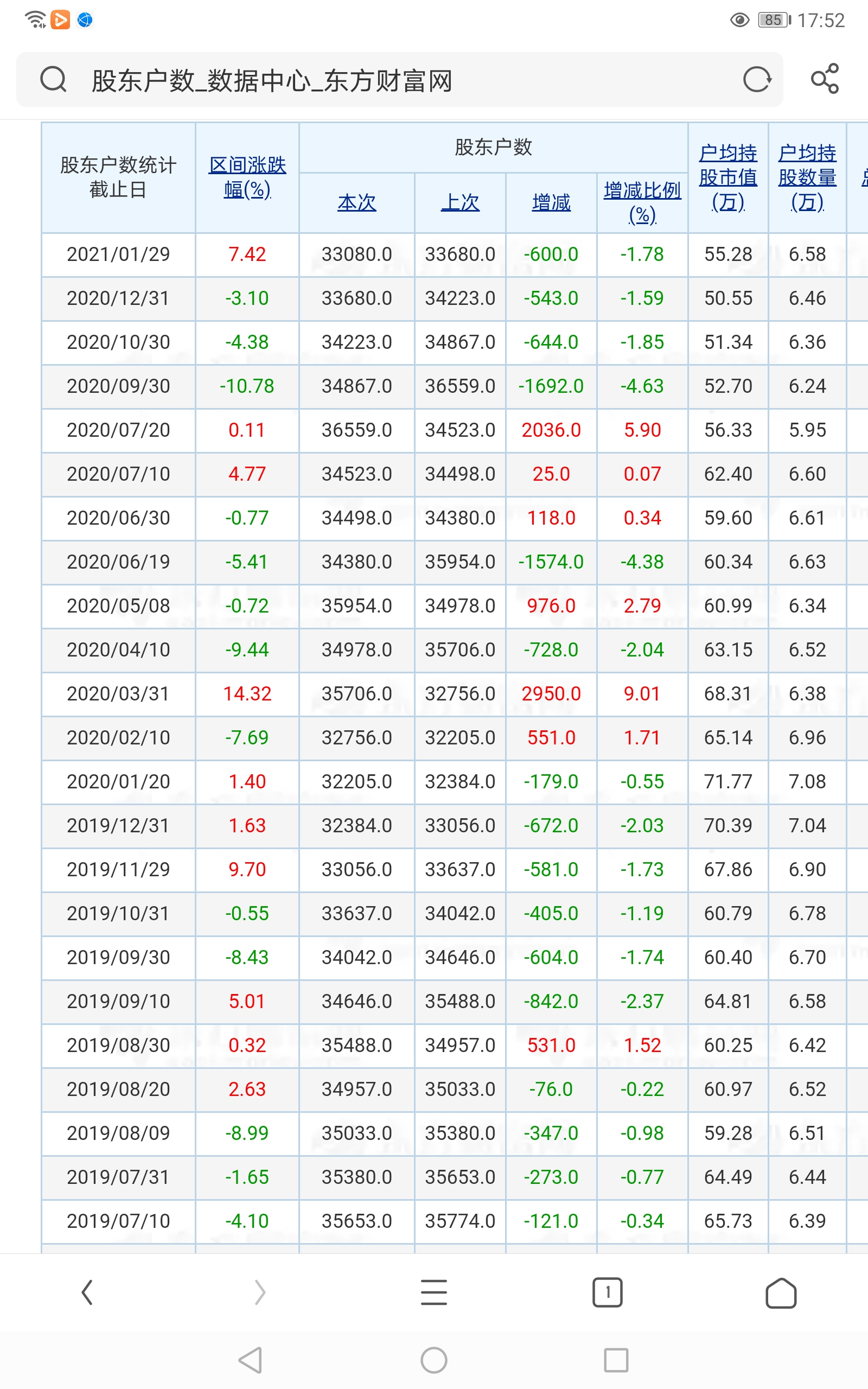Select the -8.99 change value

[x=247, y=1133]
